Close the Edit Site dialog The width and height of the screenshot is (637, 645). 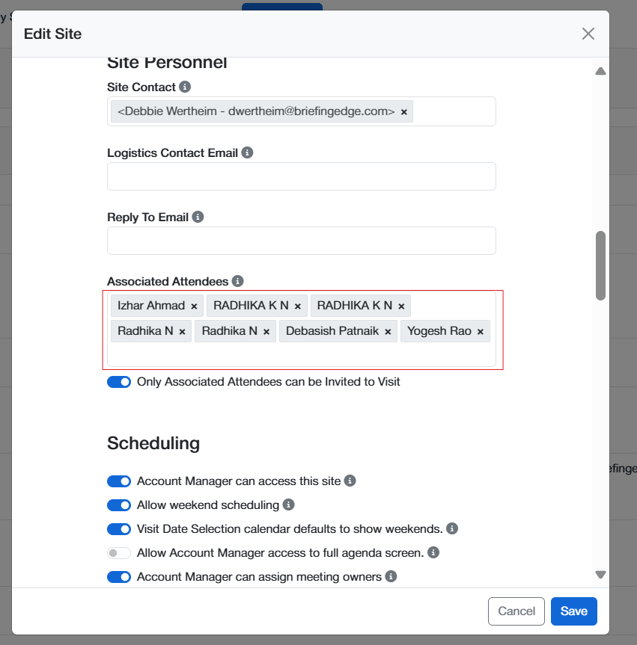[x=588, y=34]
